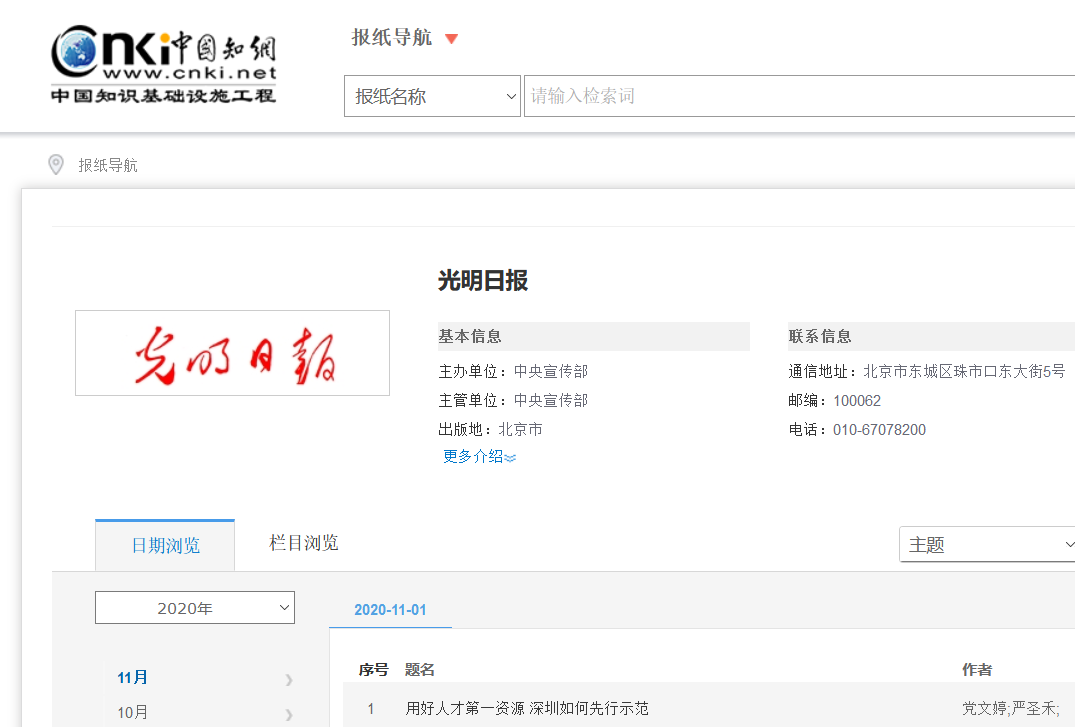Click the 光明日报 title heading

pos(483,281)
